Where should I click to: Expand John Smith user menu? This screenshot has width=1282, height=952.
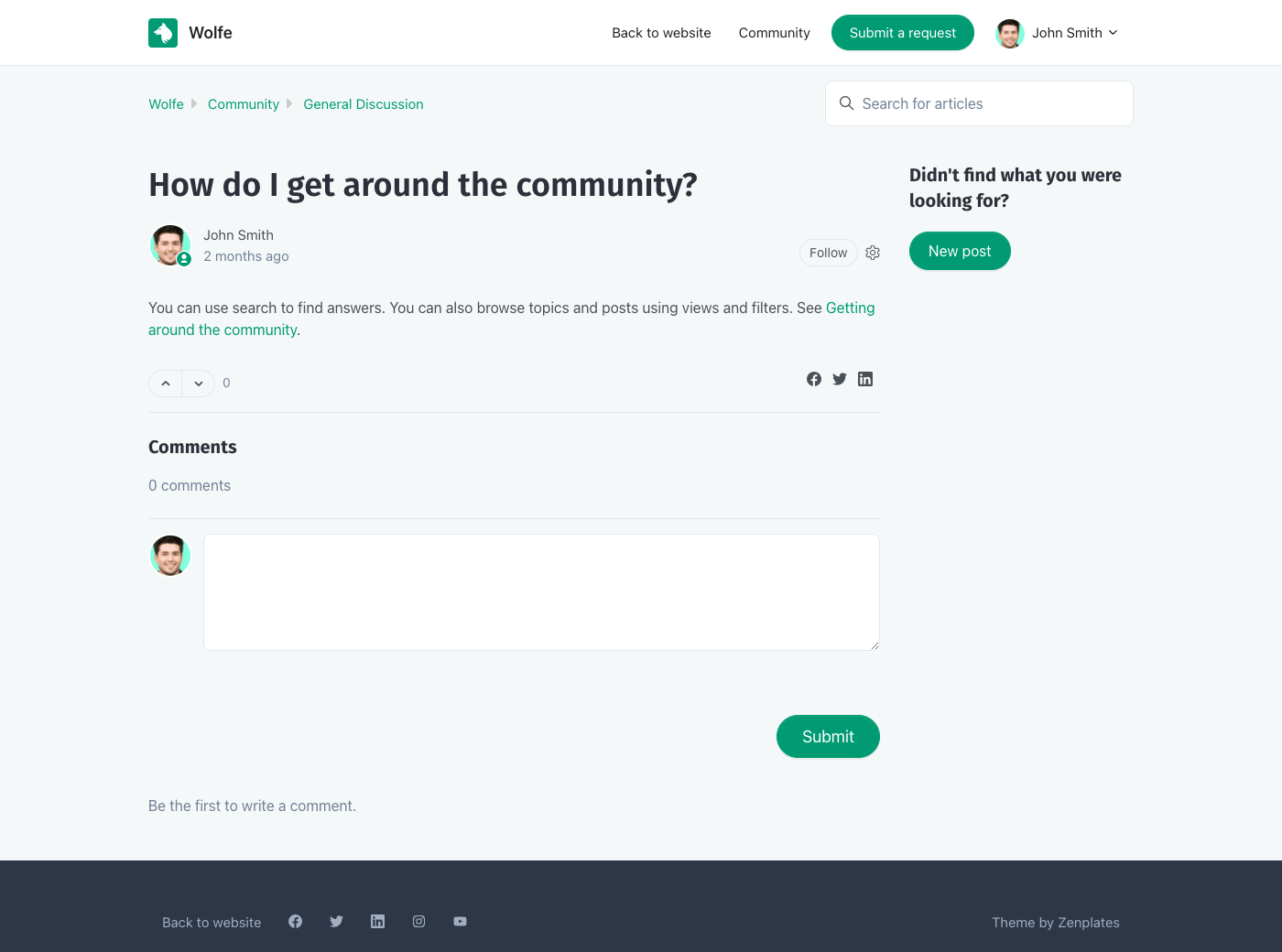pos(1058,33)
